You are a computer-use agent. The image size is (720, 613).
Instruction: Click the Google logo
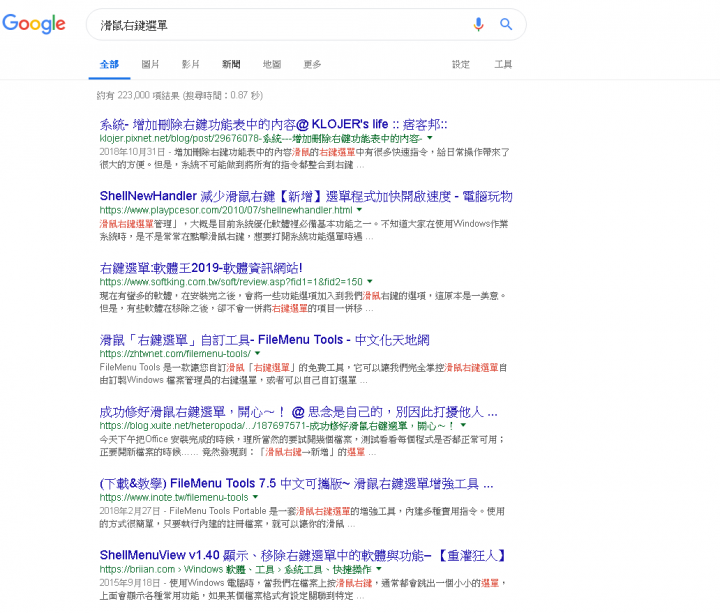pos(34,23)
